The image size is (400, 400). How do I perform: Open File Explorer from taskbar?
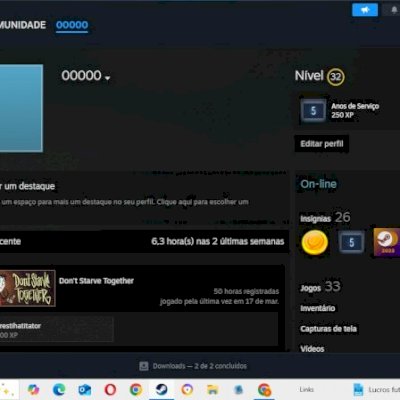[x=213, y=389]
